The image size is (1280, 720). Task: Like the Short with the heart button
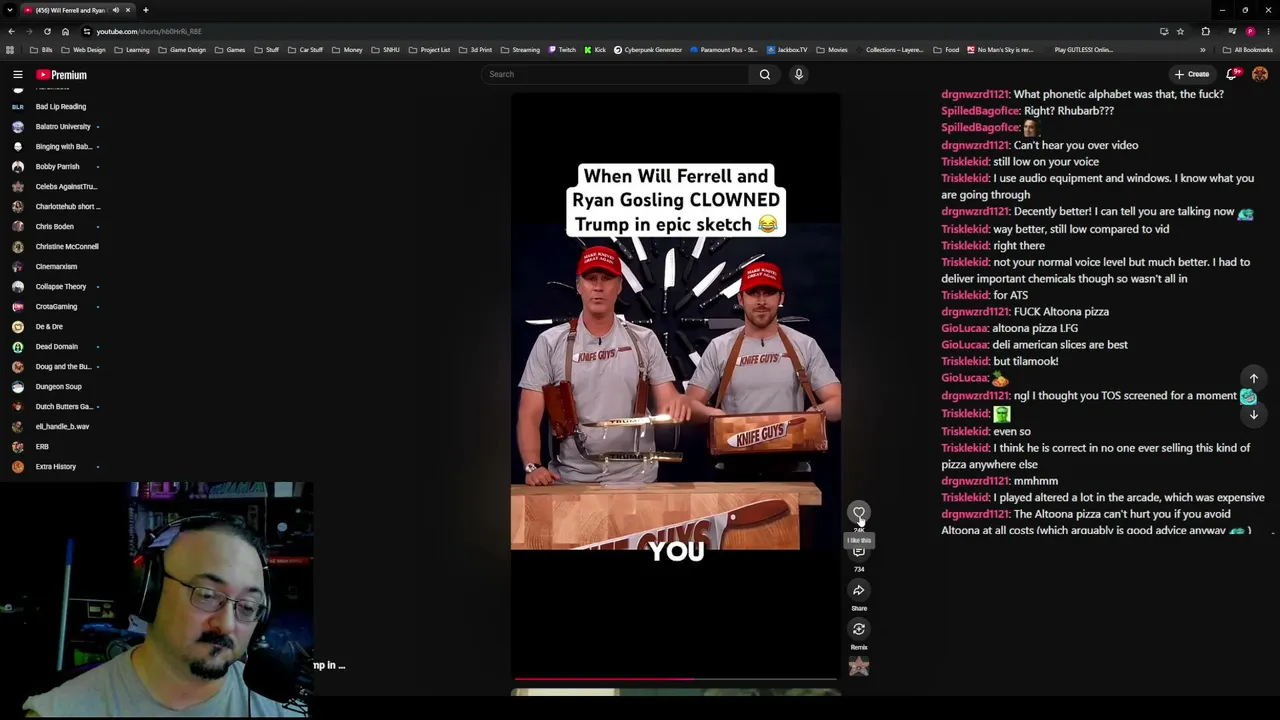click(859, 513)
